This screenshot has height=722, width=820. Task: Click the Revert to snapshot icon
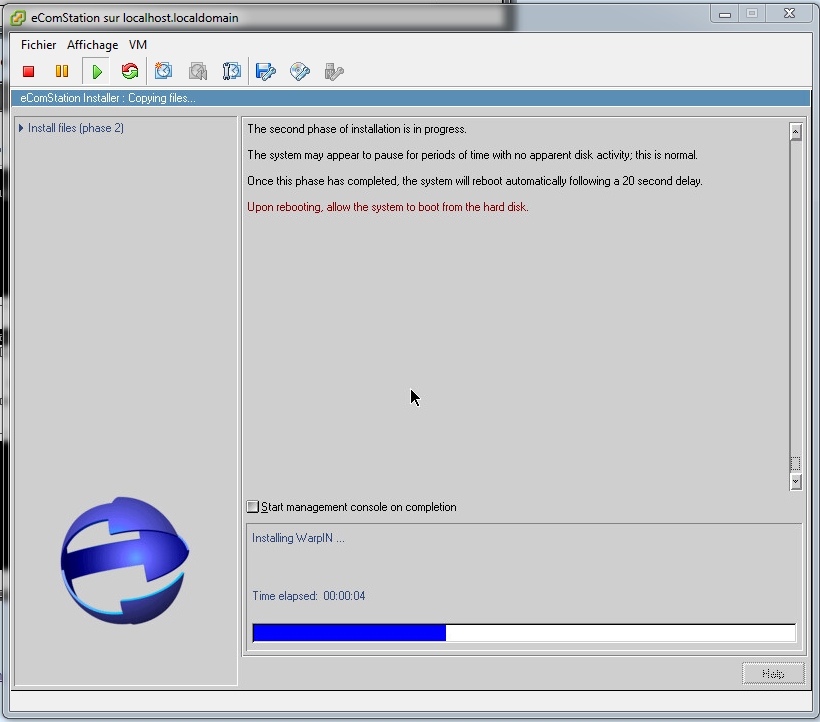[198, 71]
